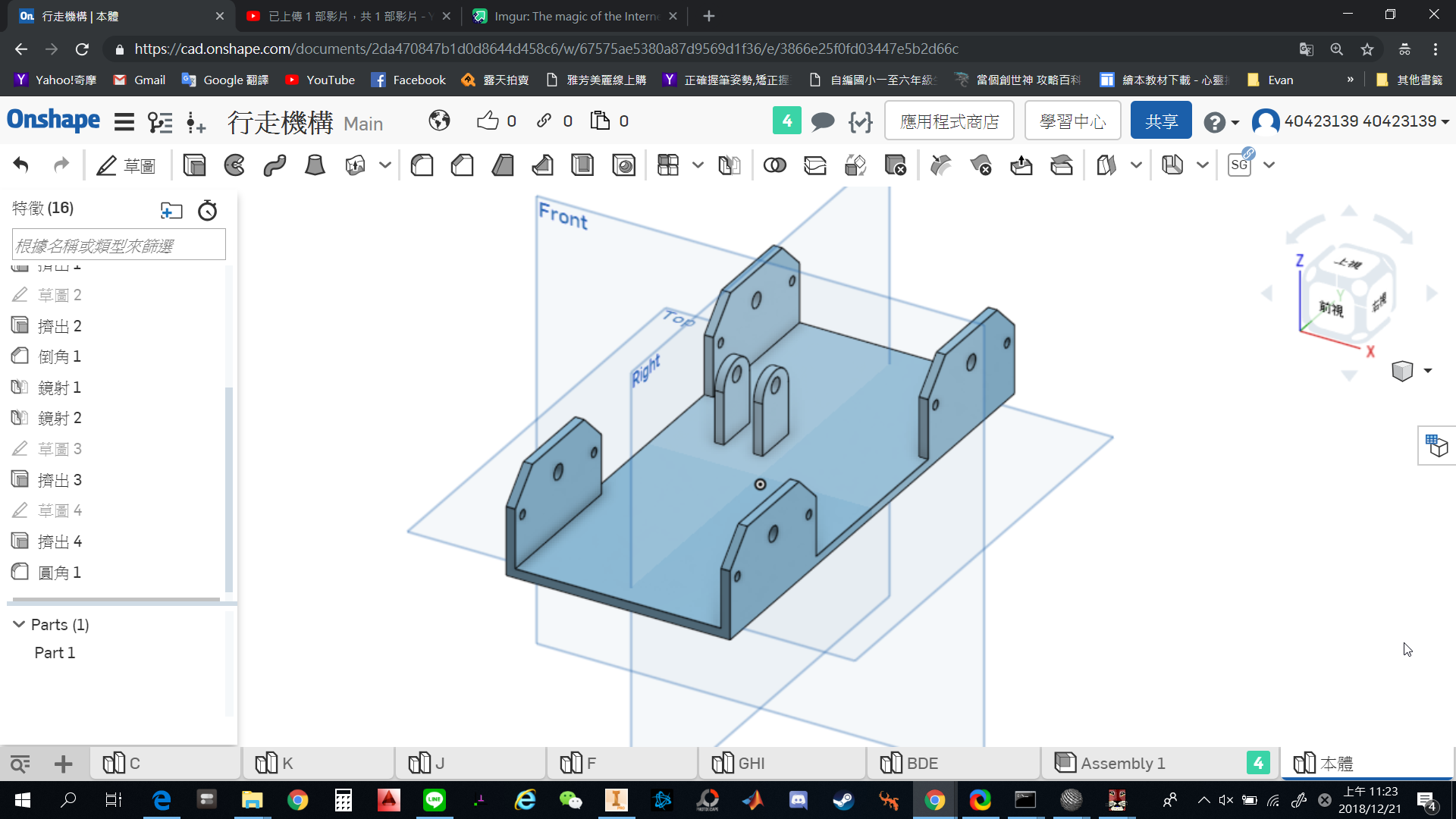The width and height of the screenshot is (1456, 819).
Task: Select the Extrude tool in toolbar
Action: point(194,165)
